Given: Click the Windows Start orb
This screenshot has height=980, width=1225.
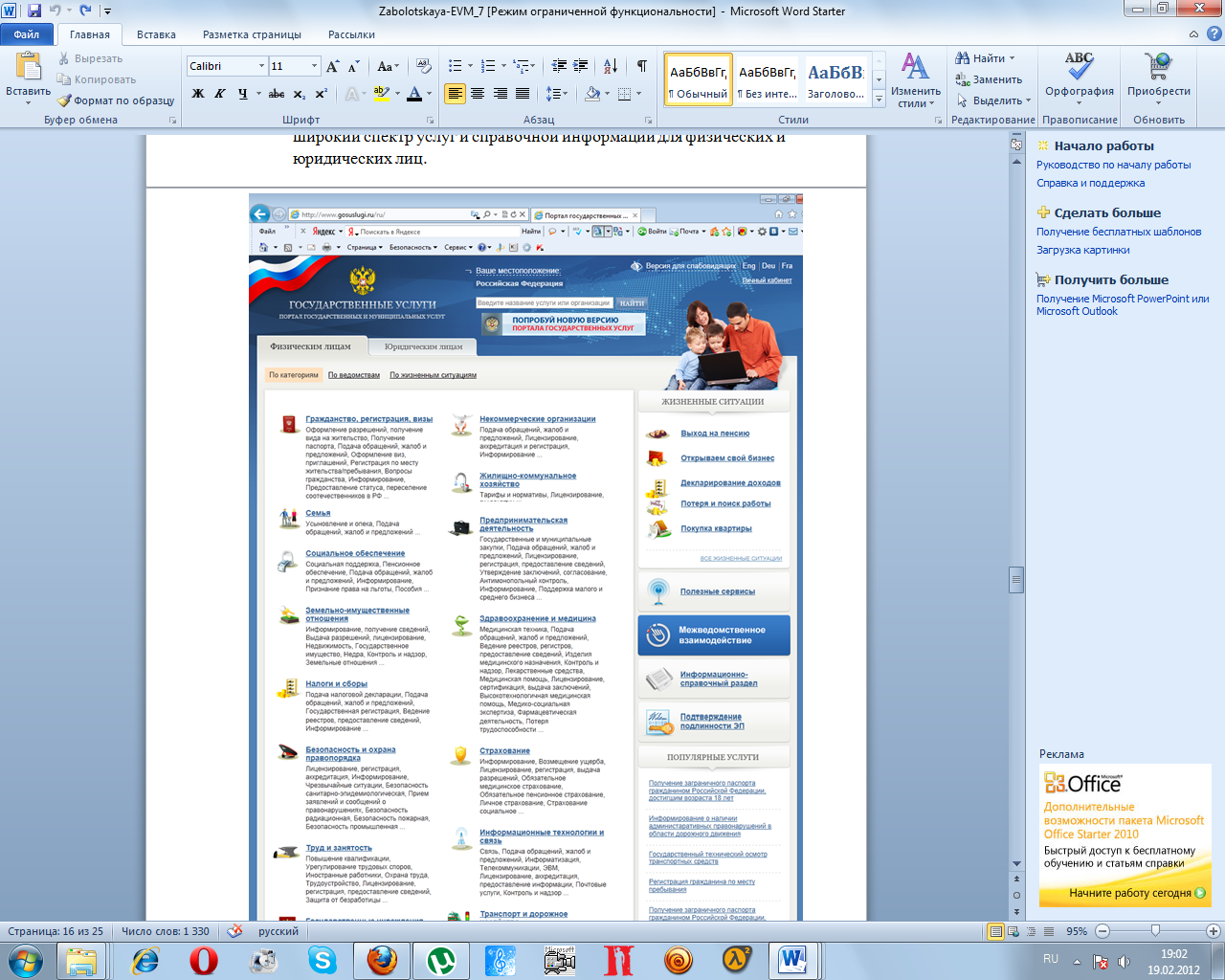Looking at the screenshot, I should [x=25, y=960].
